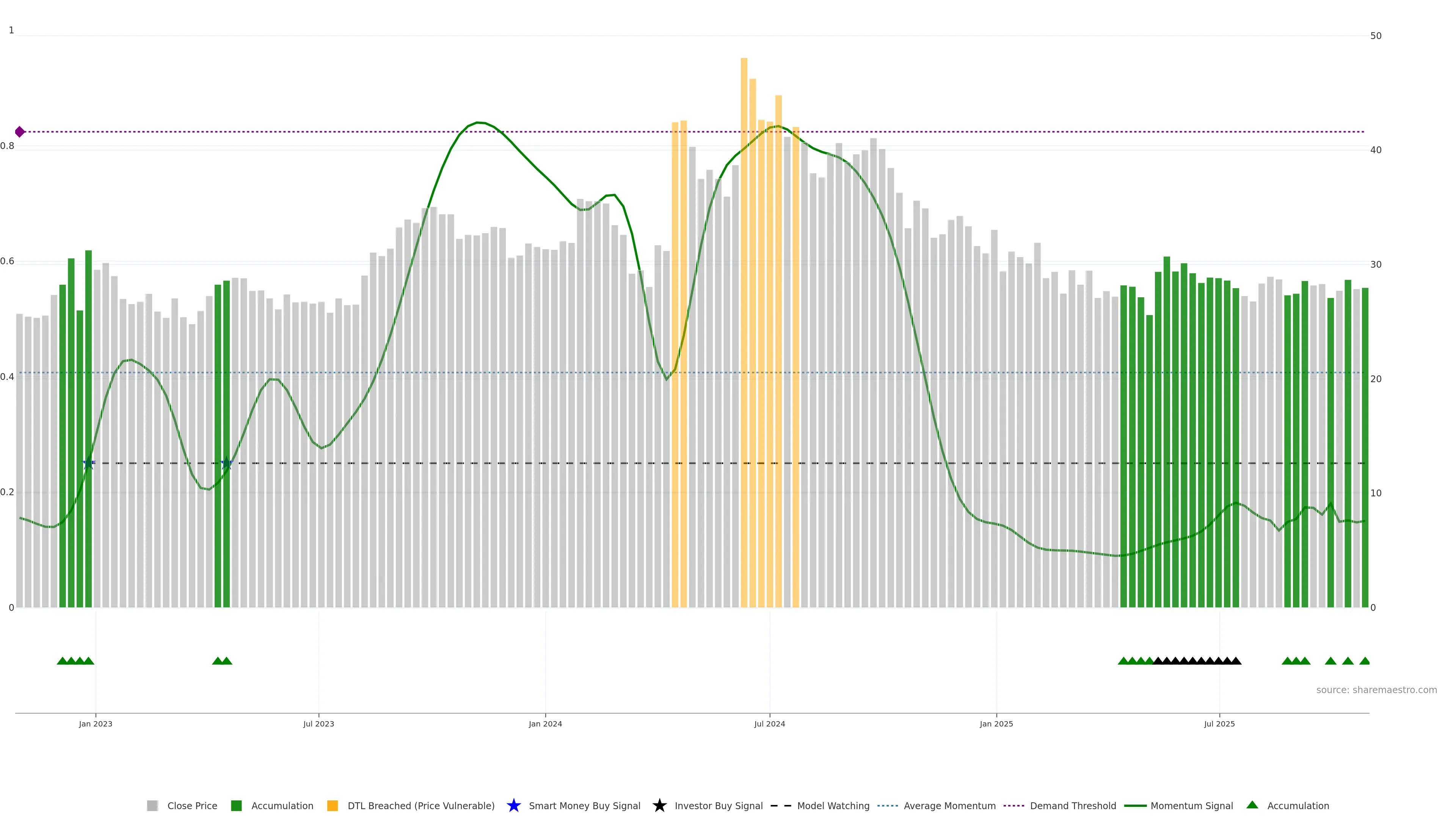Click the Jul 2024 axis label
Screen dimensions: 1456x819
pos(769,723)
